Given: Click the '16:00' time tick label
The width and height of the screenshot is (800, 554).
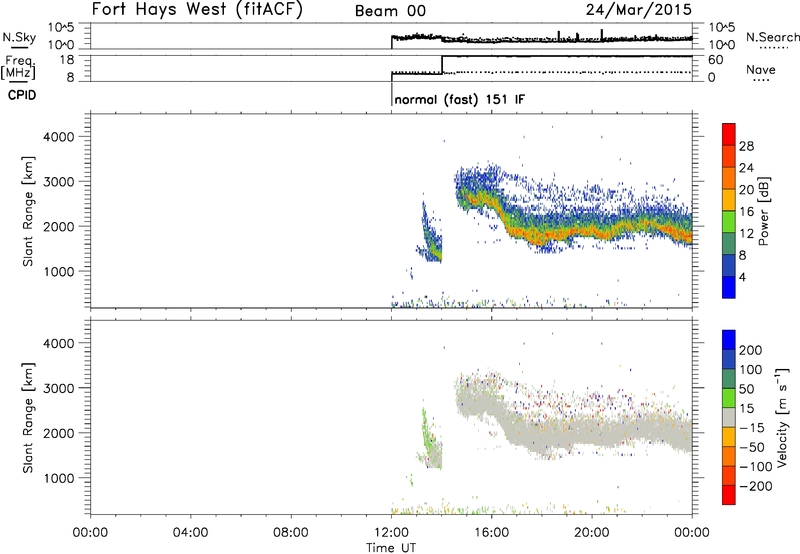Looking at the screenshot, I should 491,533.
